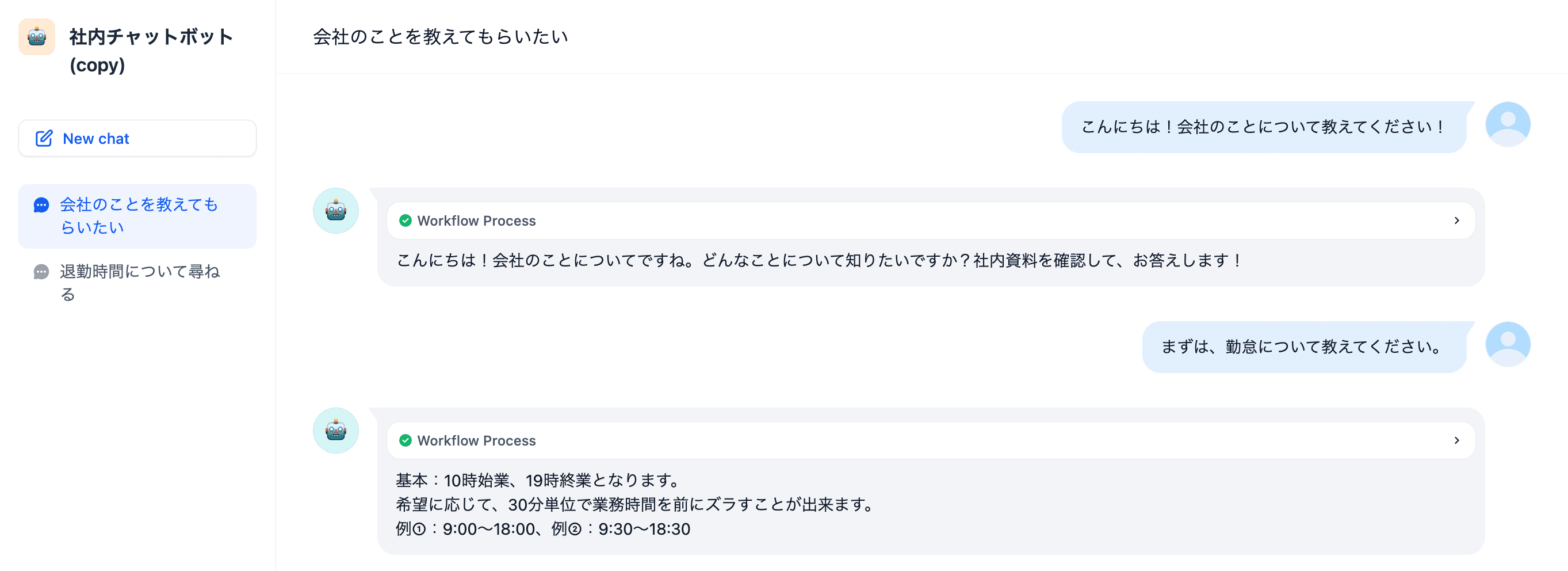The image size is (1568, 571).
Task: Switch to the 退勤時間について尋ねる conversation
Action: pos(140,283)
